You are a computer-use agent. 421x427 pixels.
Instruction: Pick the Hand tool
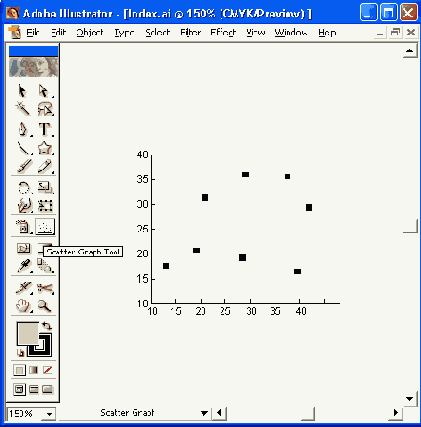(23, 306)
